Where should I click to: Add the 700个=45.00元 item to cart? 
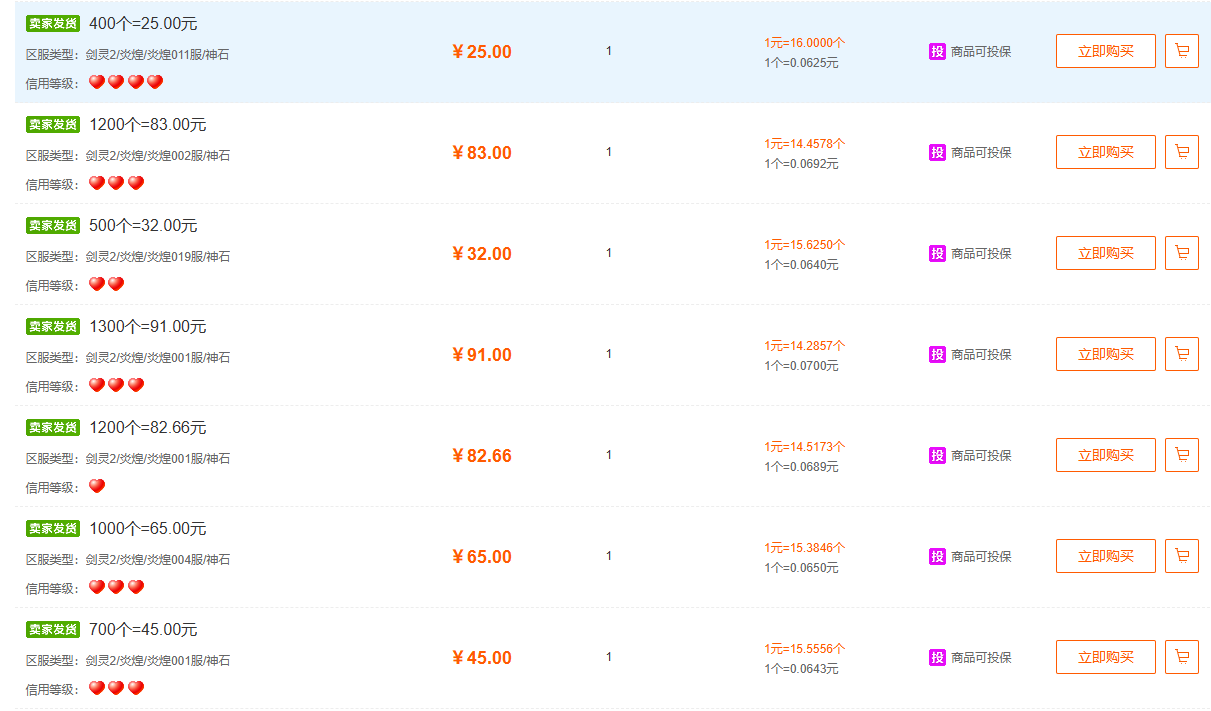tap(1181, 657)
